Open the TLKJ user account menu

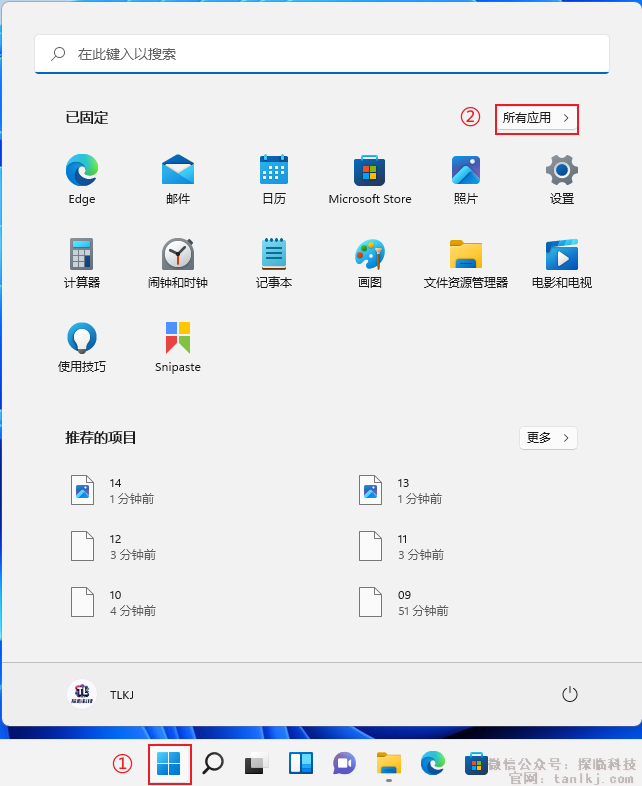101,694
